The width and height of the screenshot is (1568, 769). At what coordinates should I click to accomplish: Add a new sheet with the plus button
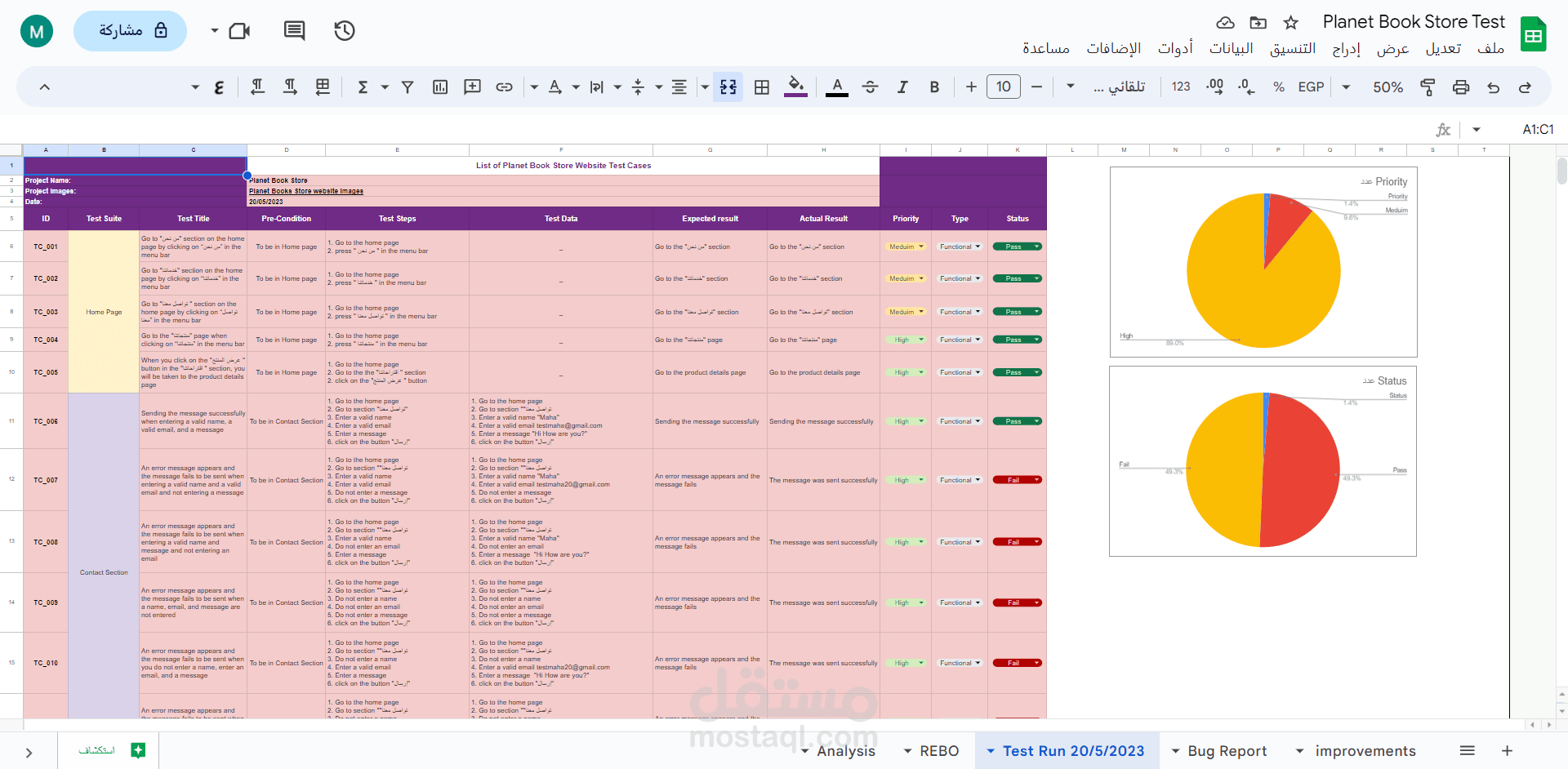1507,750
